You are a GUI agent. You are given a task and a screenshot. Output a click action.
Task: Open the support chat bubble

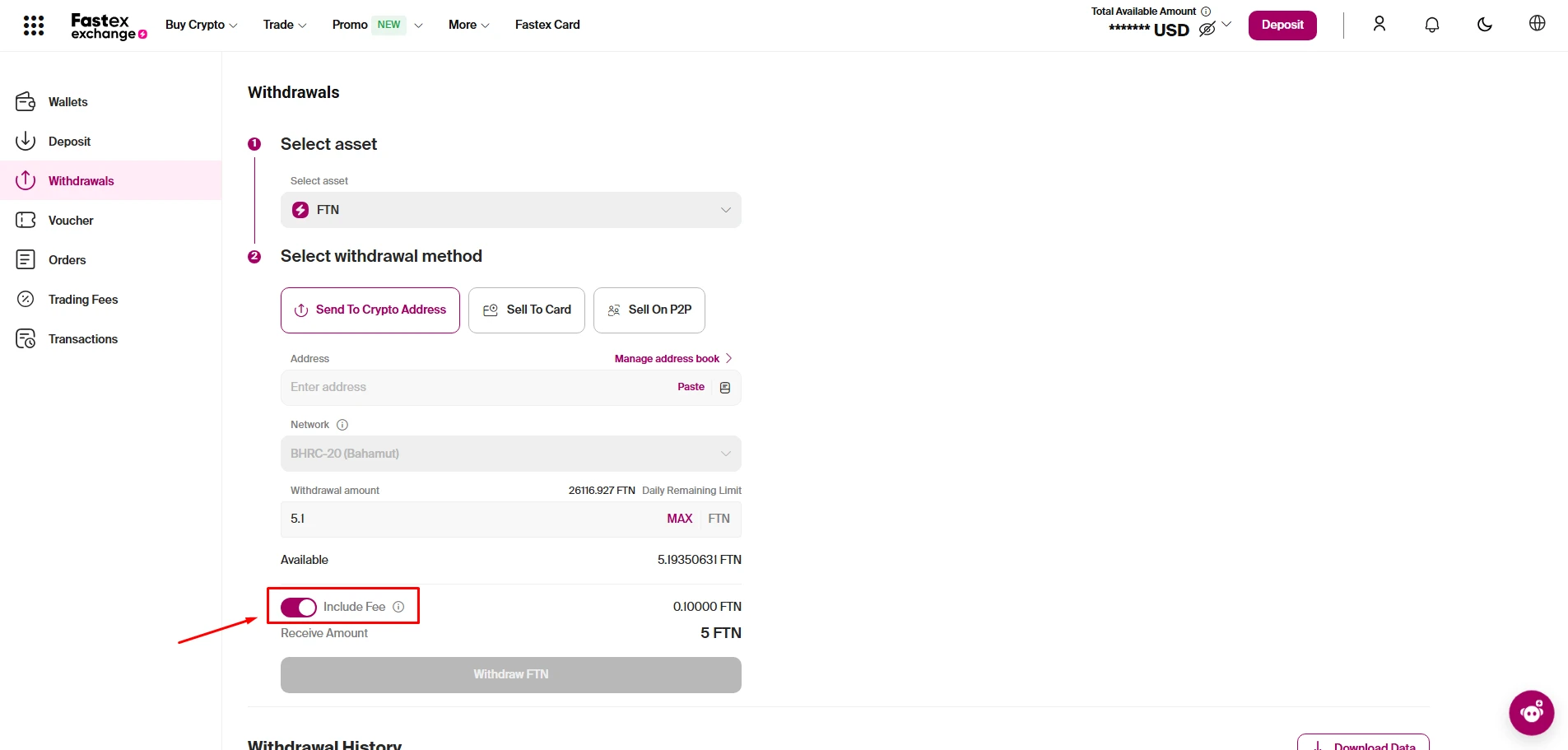[x=1531, y=713]
